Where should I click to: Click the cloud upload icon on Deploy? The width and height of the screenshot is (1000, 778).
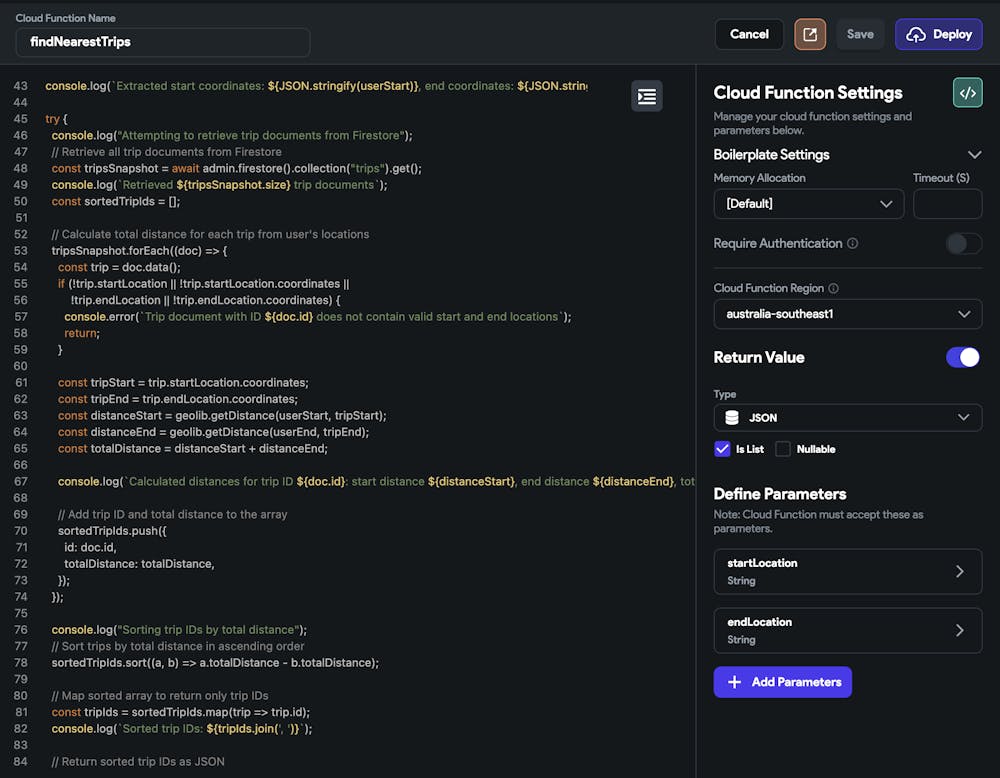(916, 34)
